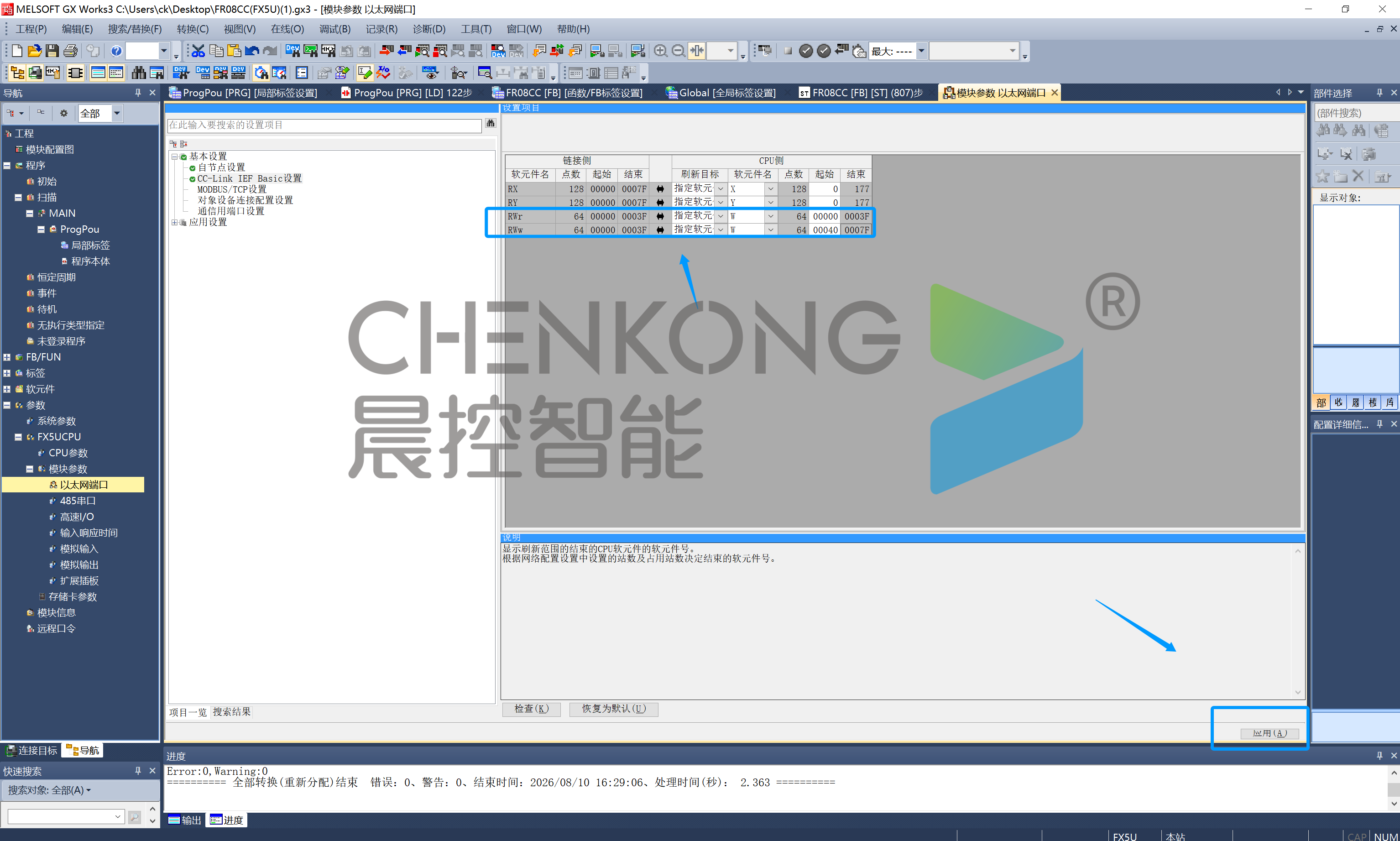Copy with the two-pages toolbar icon

(x=216, y=51)
